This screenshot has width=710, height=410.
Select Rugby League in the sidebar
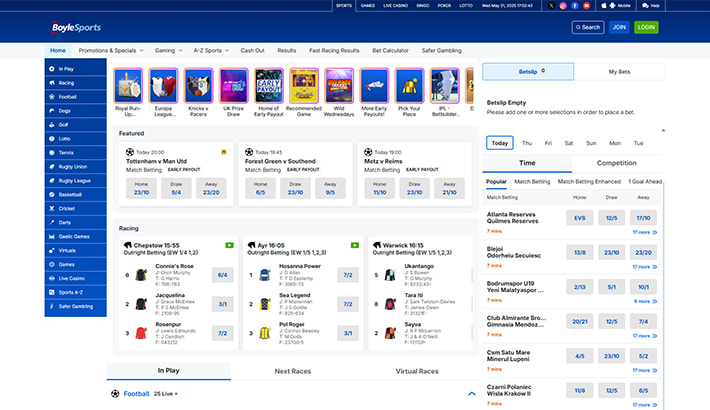76,181
